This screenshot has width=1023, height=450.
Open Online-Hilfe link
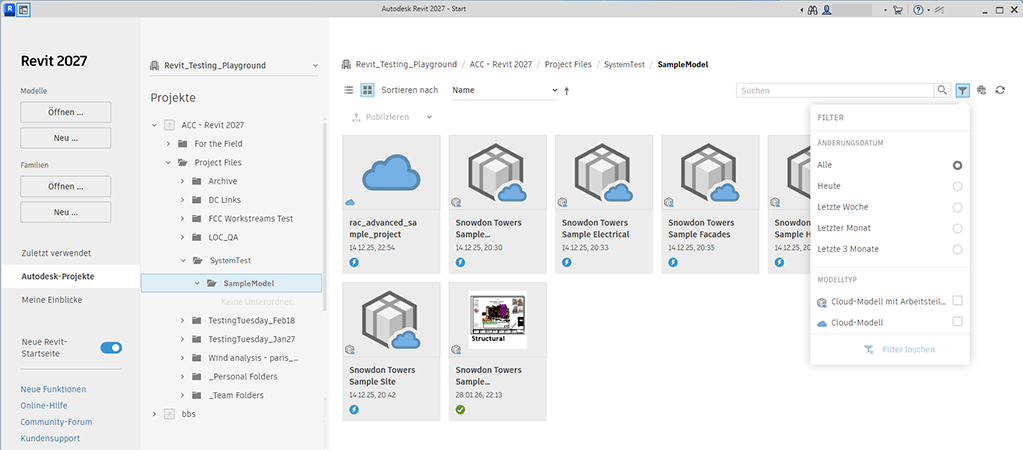click(x=44, y=406)
